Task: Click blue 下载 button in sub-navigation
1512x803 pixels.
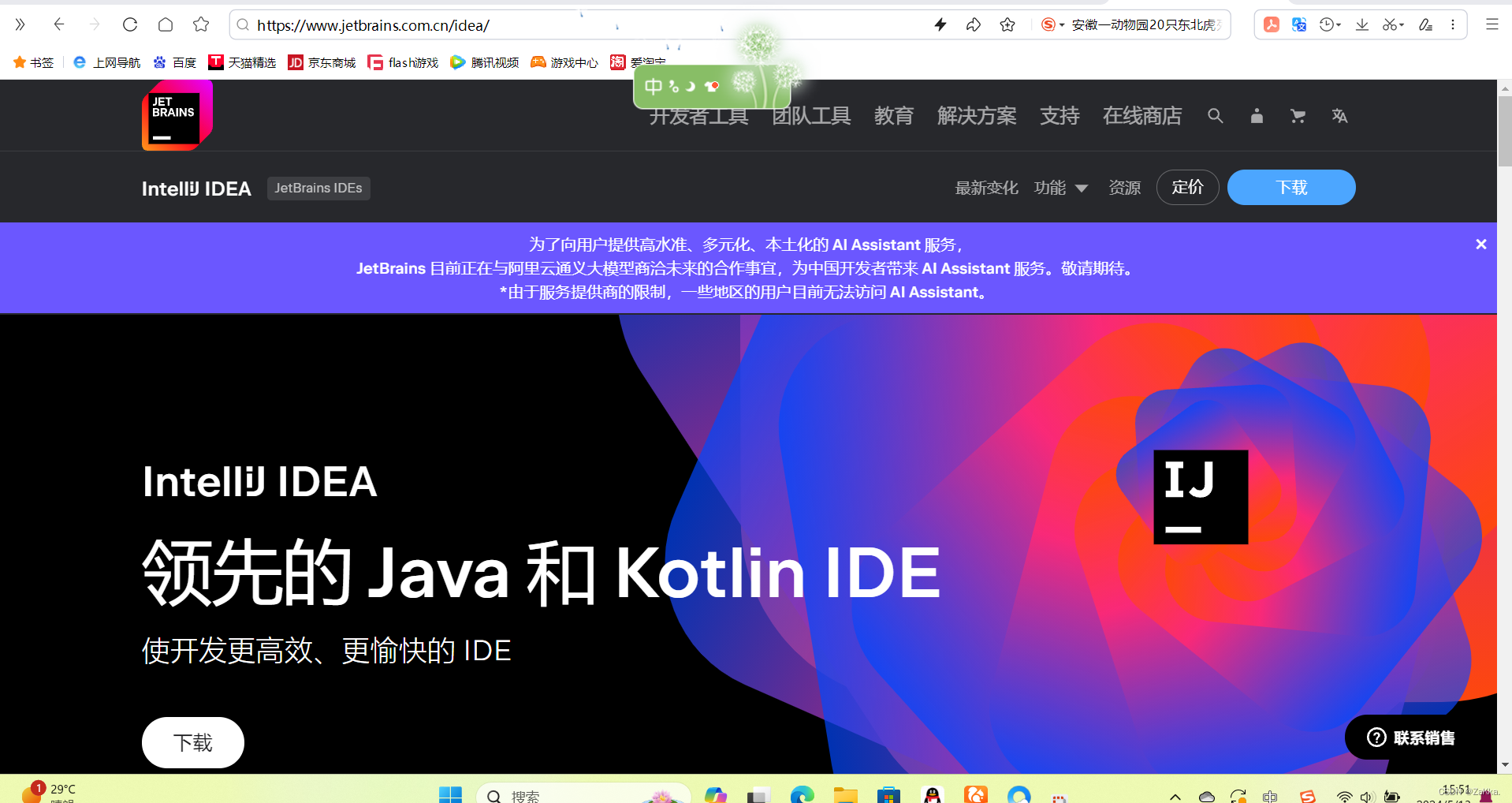Action: click(x=1291, y=187)
